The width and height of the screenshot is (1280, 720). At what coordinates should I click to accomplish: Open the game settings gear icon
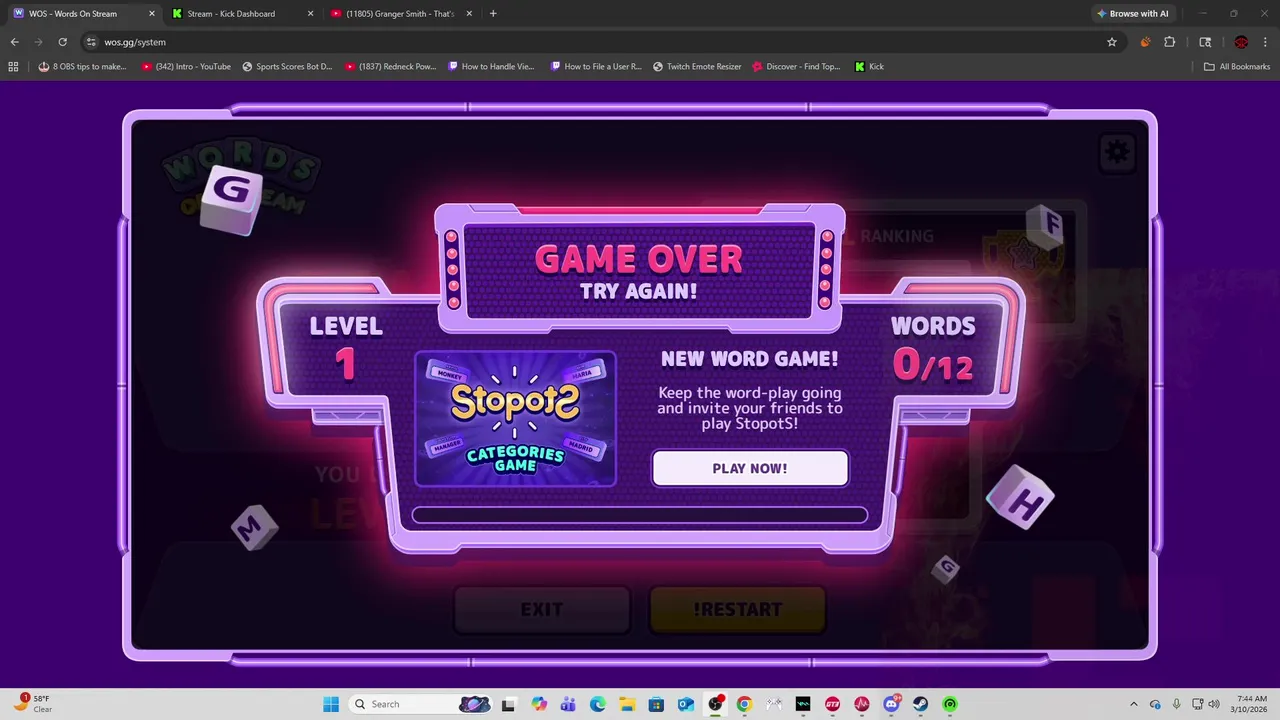pyautogui.click(x=1117, y=152)
